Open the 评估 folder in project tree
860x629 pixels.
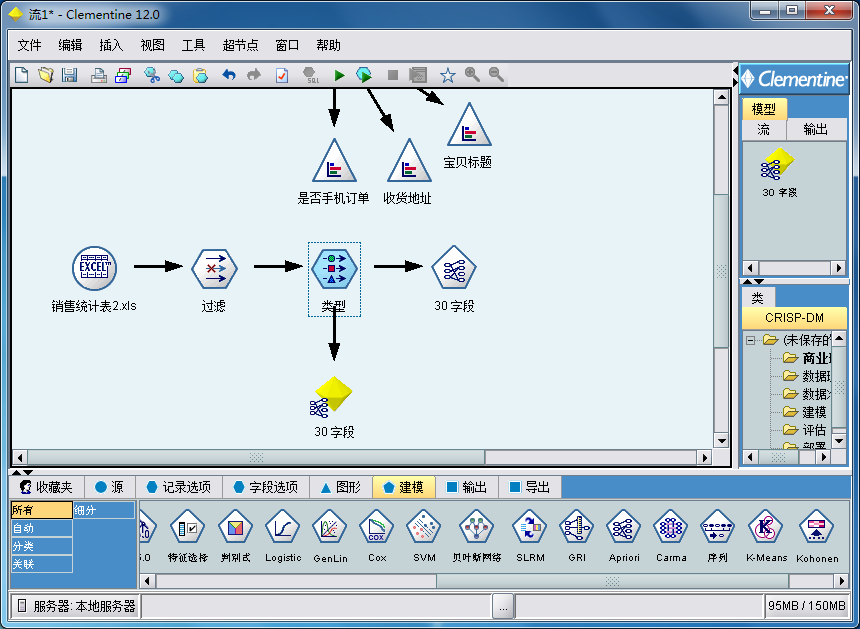[x=804, y=429]
